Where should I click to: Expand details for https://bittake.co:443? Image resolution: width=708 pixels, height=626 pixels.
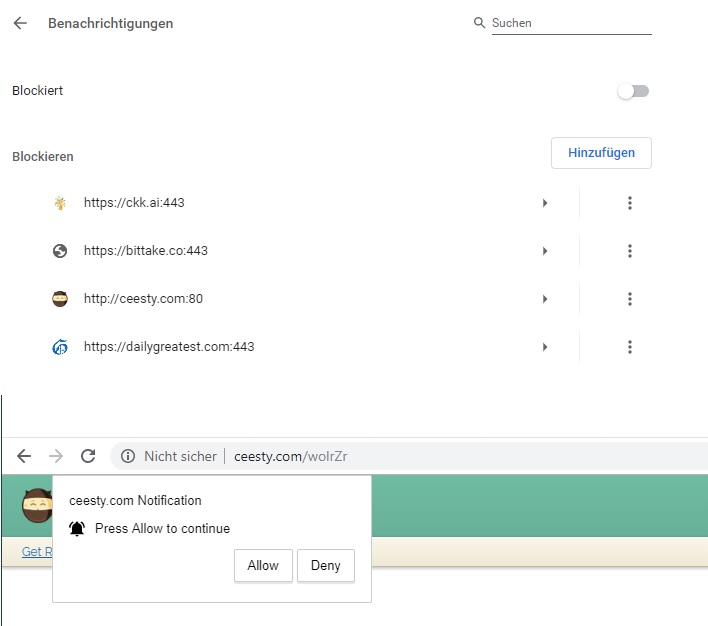tap(545, 251)
